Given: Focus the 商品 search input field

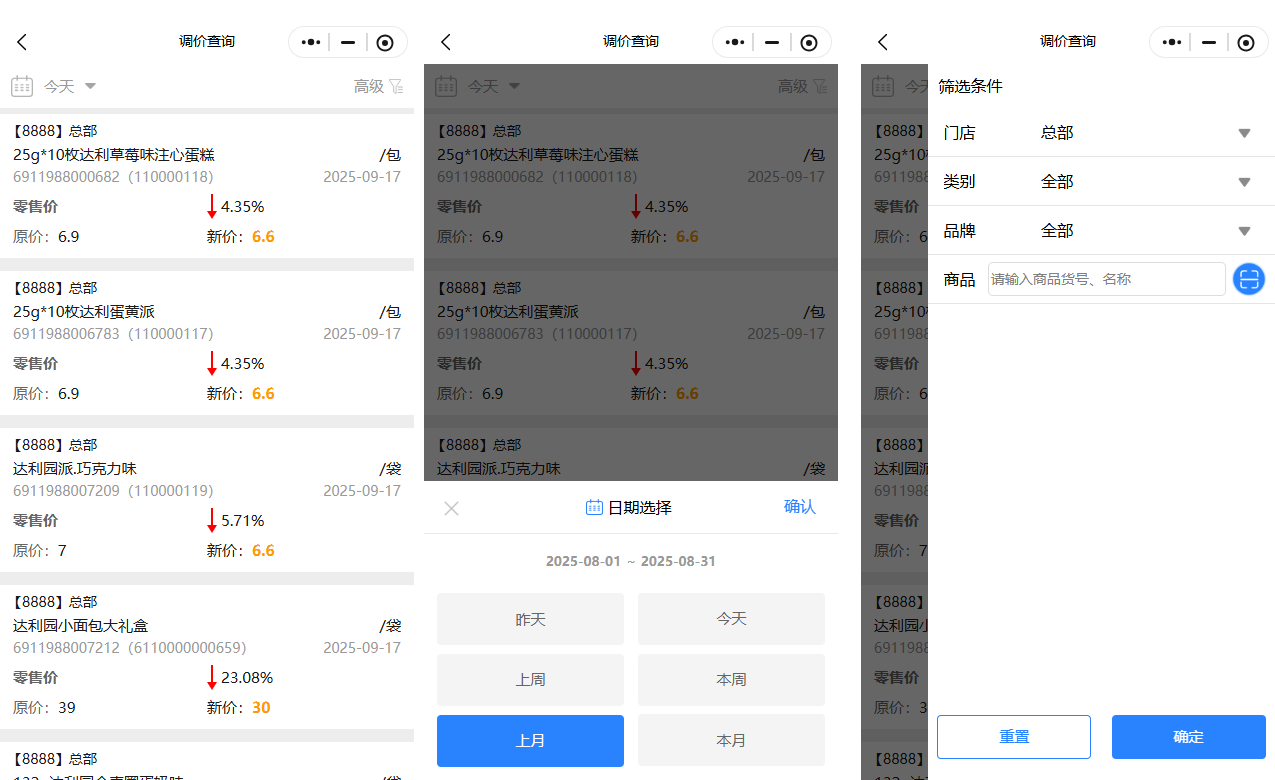Looking at the screenshot, I should 1105,279.
